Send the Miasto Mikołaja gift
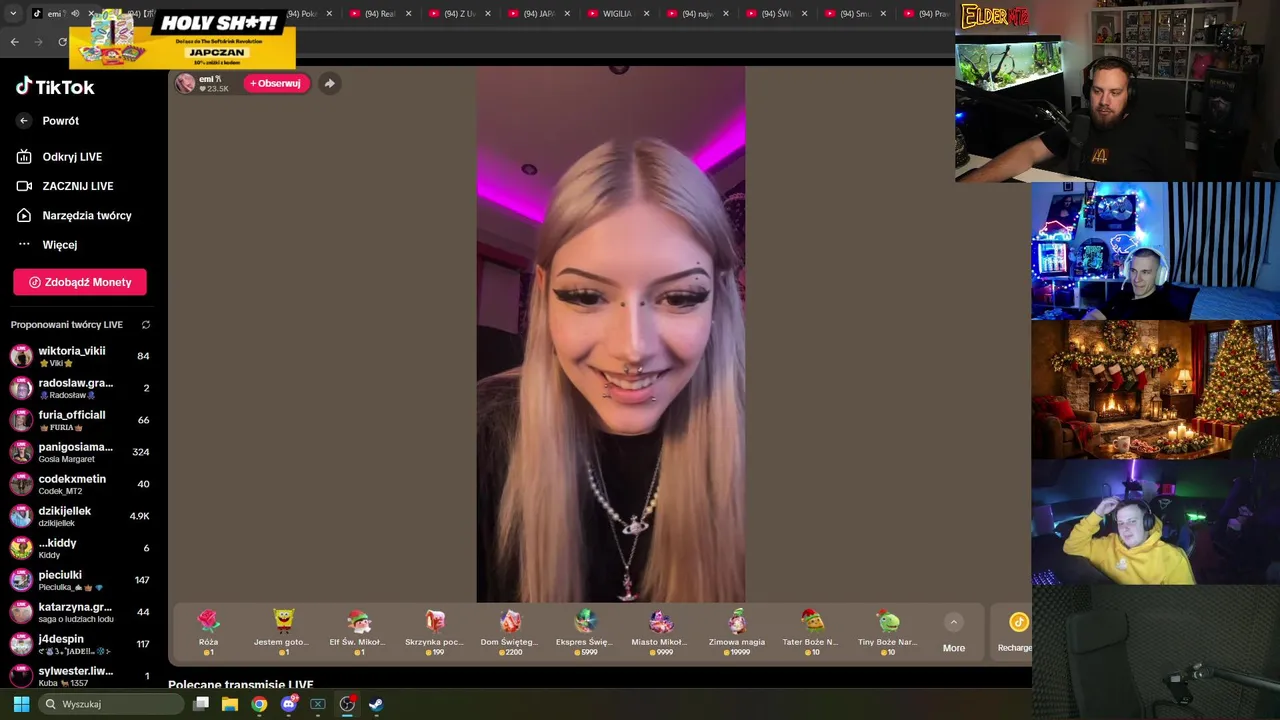 pos(660,632)
